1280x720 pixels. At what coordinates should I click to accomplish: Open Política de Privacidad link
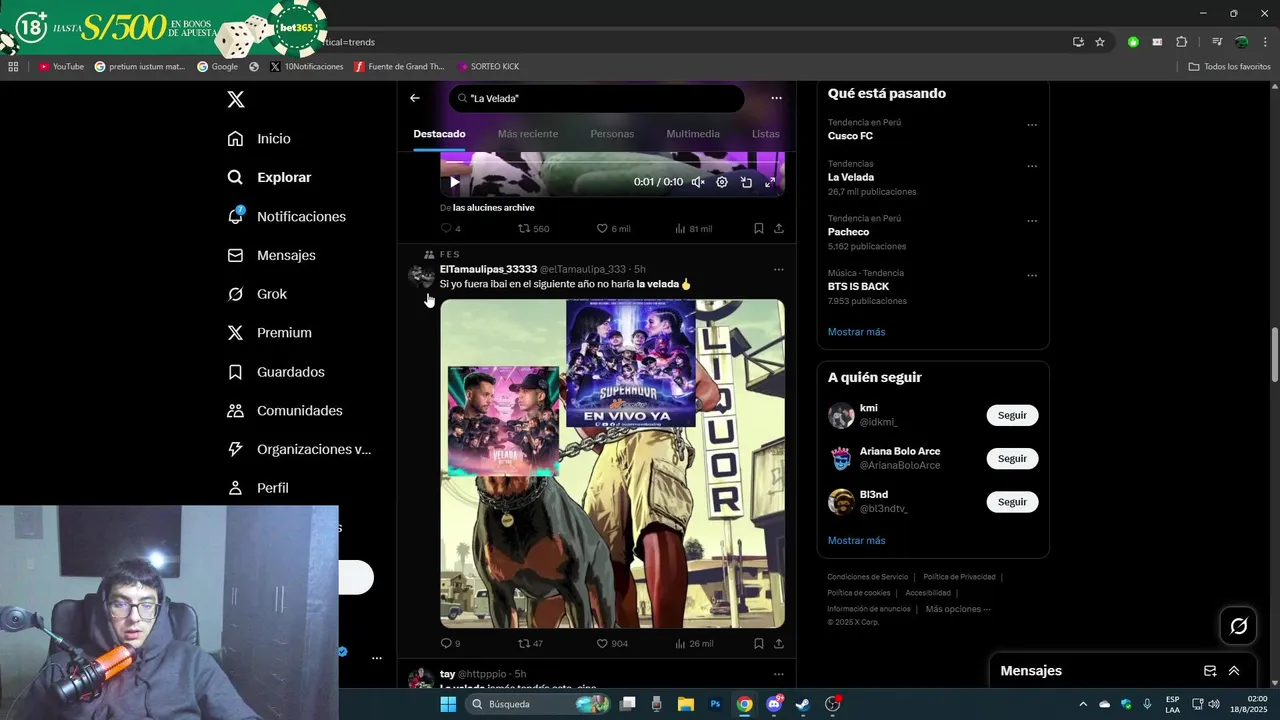click(959, 577)
